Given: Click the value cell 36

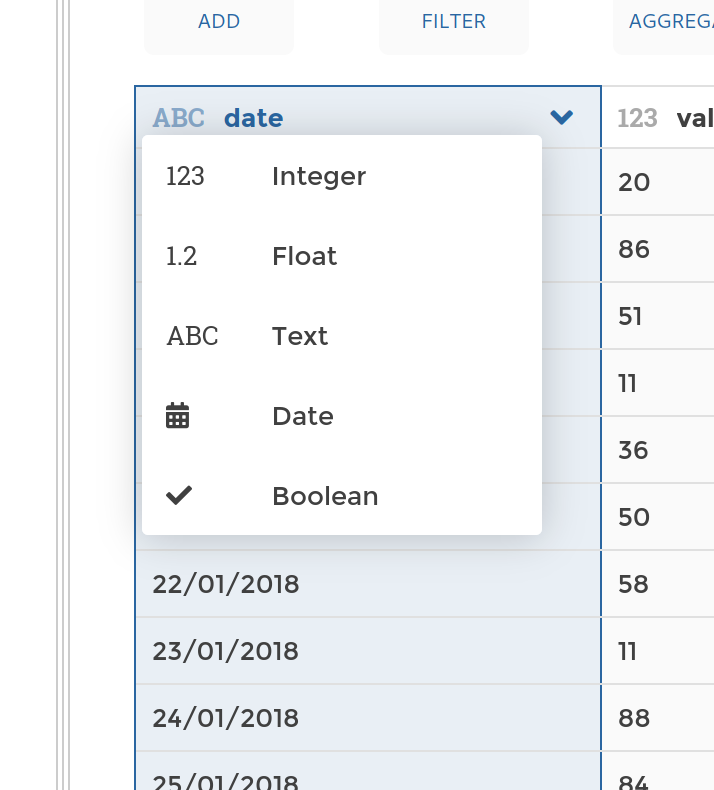Looking at the screenshot, I should 658,450.
